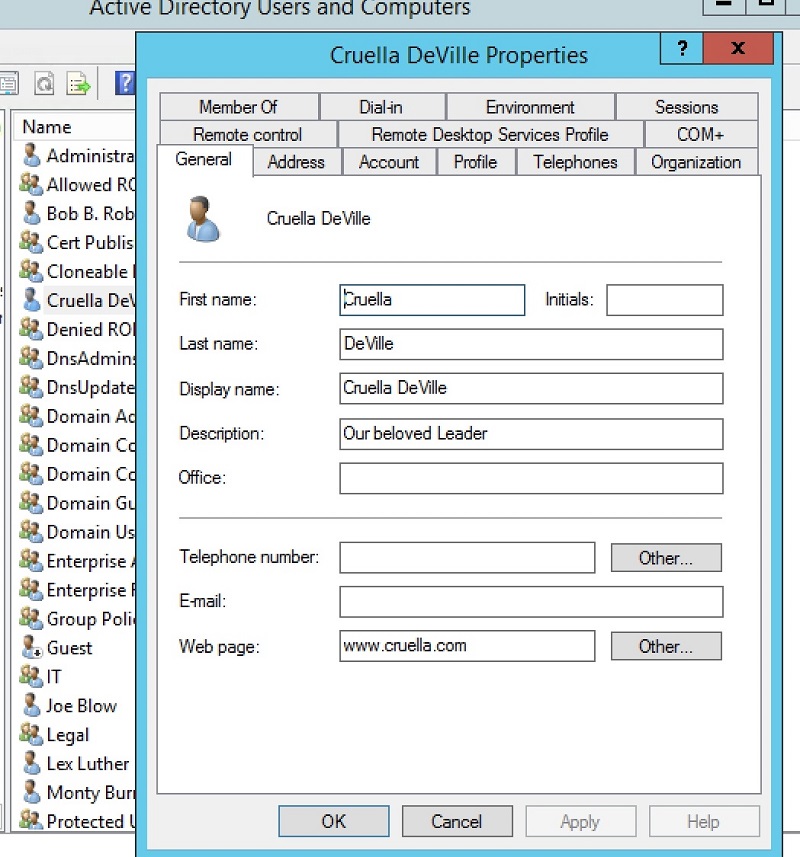Viewport: 800px width, 857px height.
Task: Click Other button next to Web page
Action: coord(666,646)
